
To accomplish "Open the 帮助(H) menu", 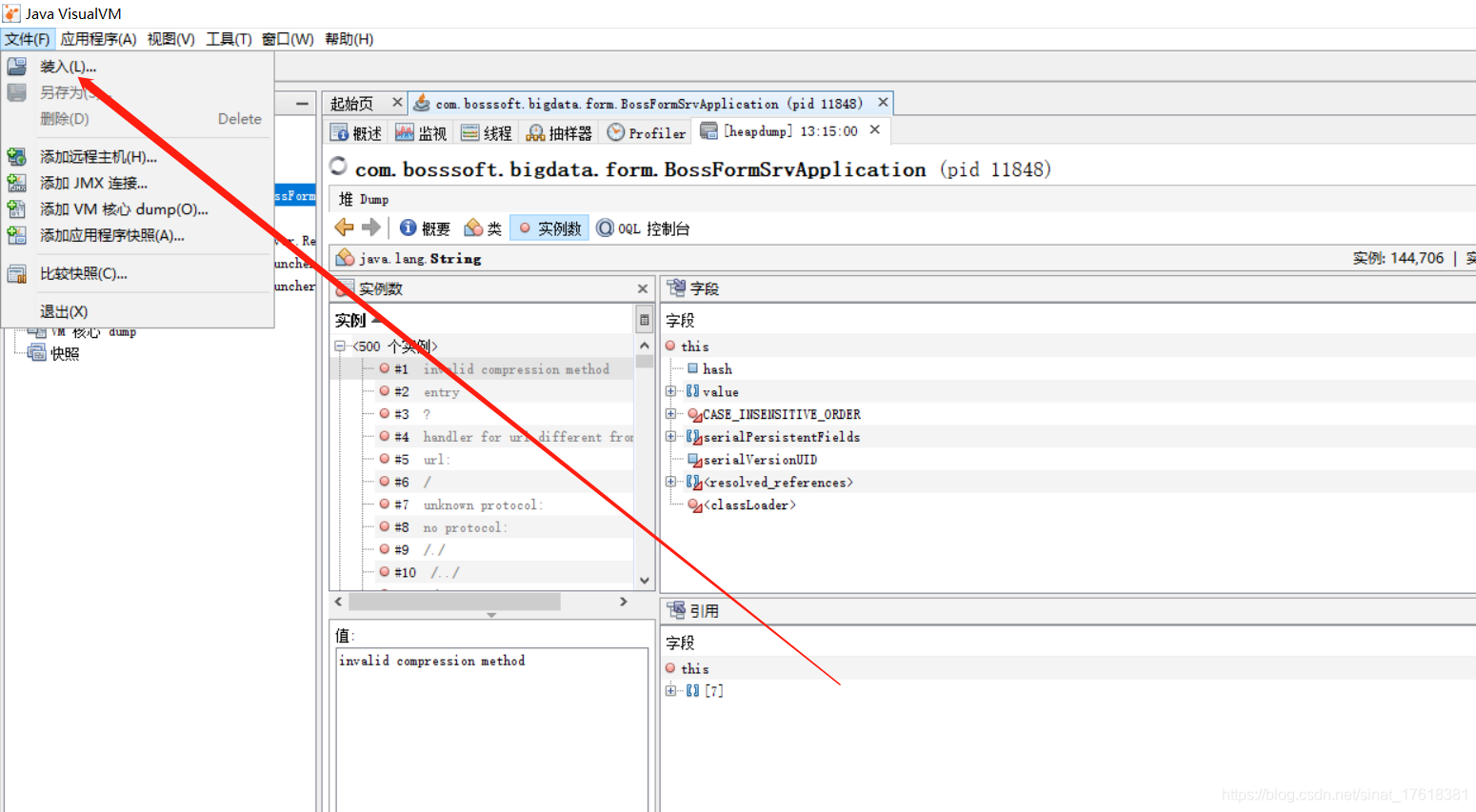I will [x=349, y=39].
